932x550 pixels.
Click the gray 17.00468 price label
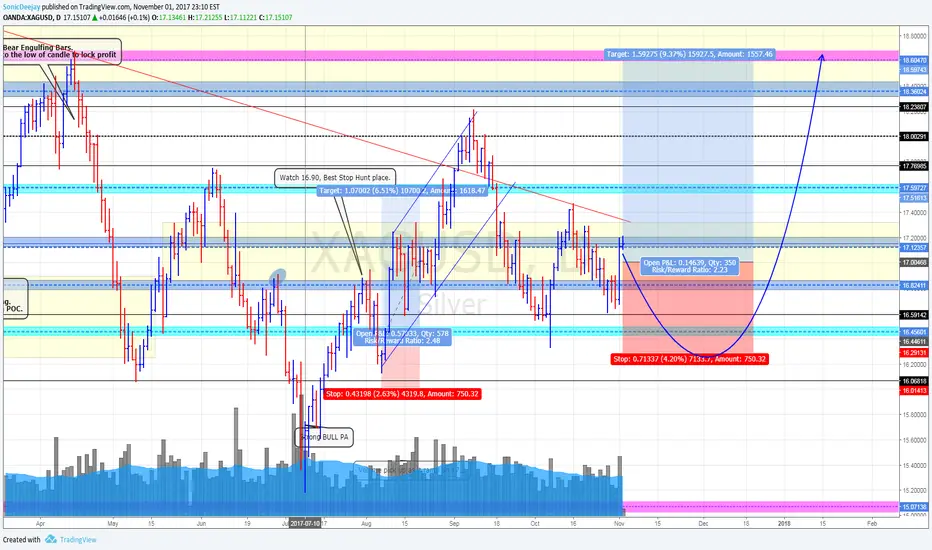point(914,262)
